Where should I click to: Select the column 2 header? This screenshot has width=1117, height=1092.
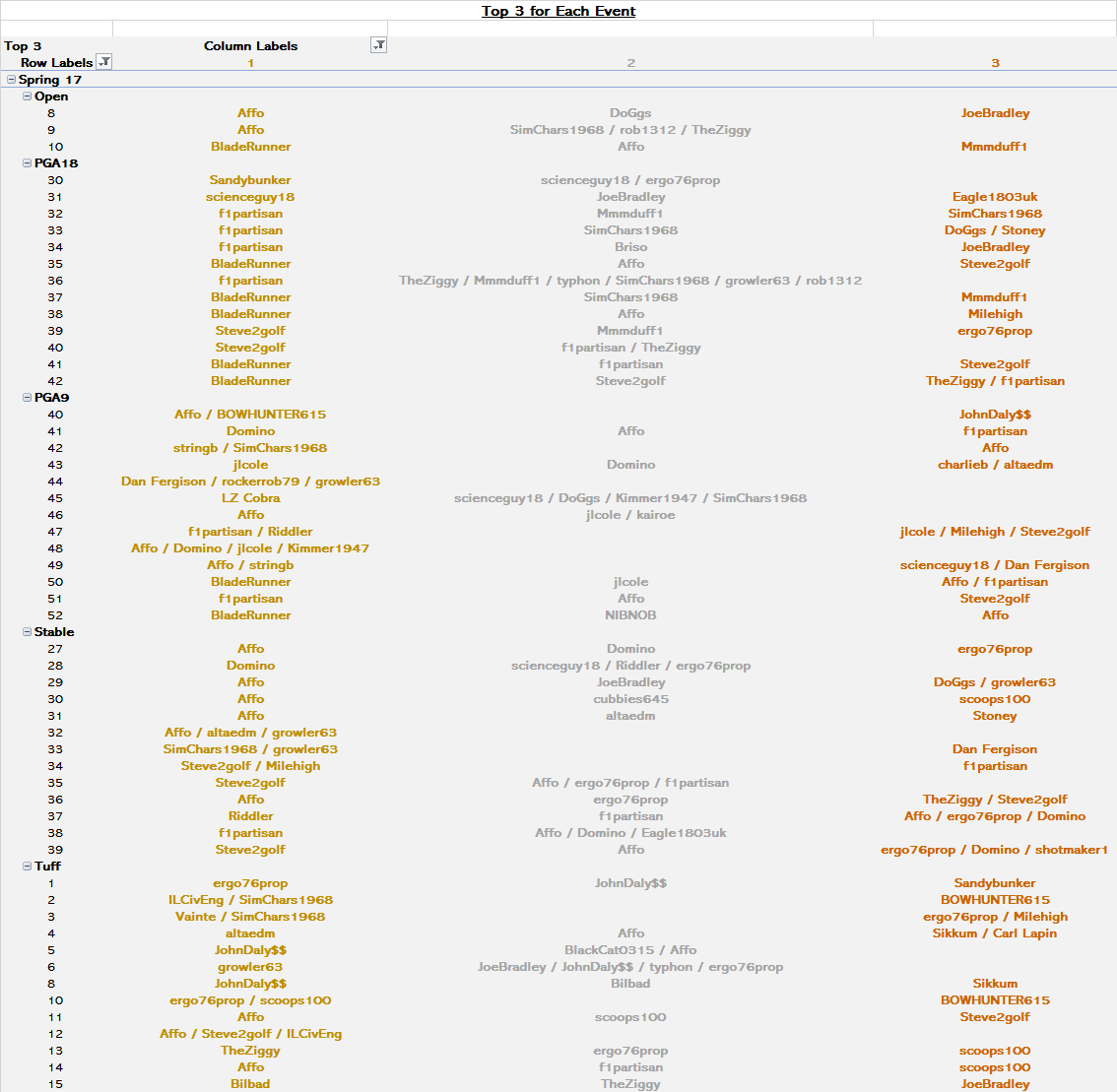click(630, 63)
